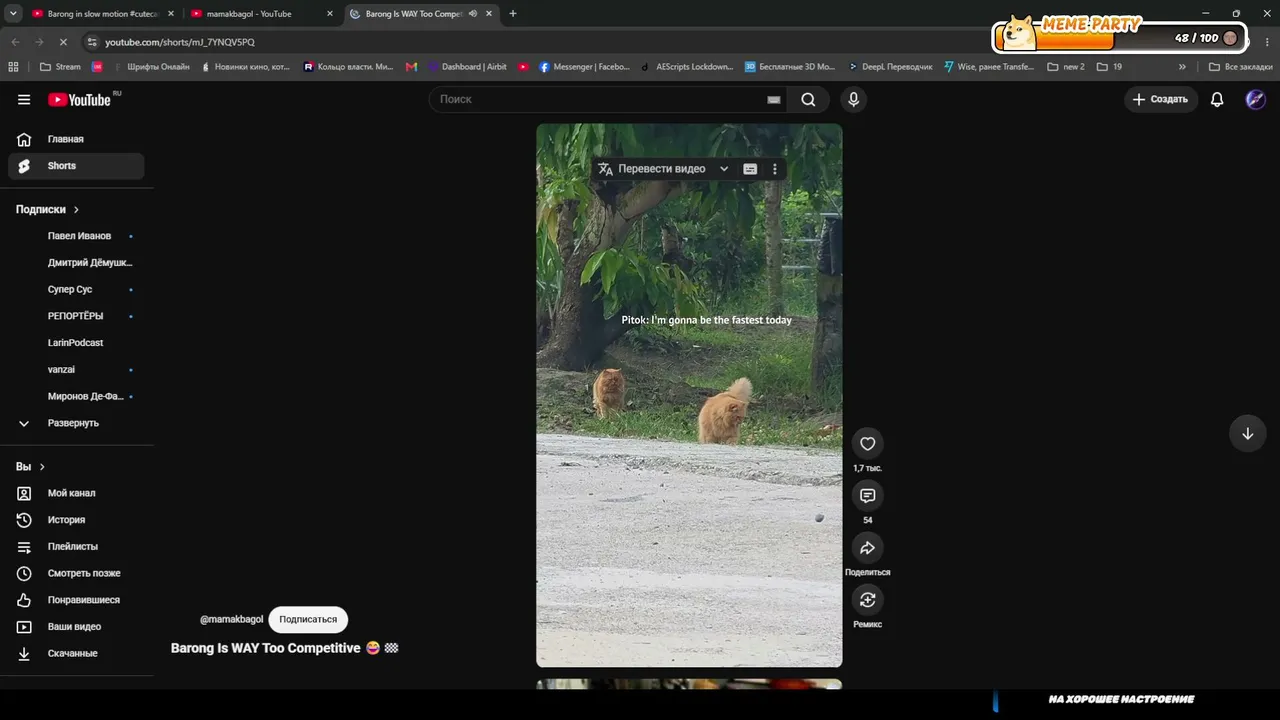Open the comments with 54 count

[867, 496]
